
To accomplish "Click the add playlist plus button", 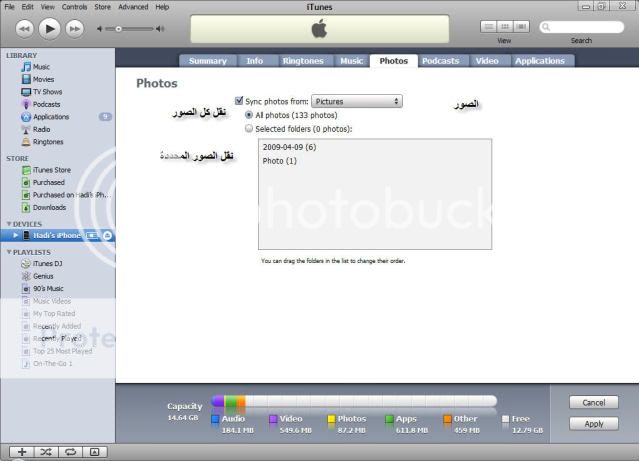I will pyautogui.click(x=22, y=452).
